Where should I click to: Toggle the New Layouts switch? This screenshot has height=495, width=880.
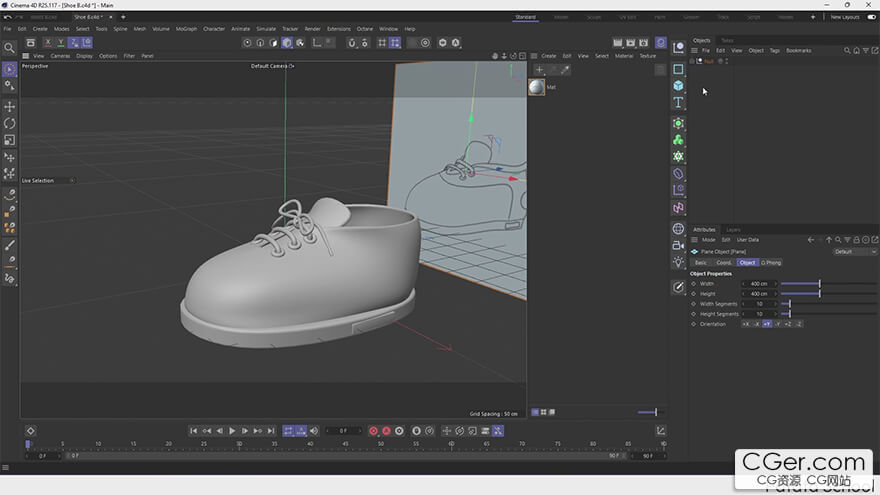coord(872,17)
